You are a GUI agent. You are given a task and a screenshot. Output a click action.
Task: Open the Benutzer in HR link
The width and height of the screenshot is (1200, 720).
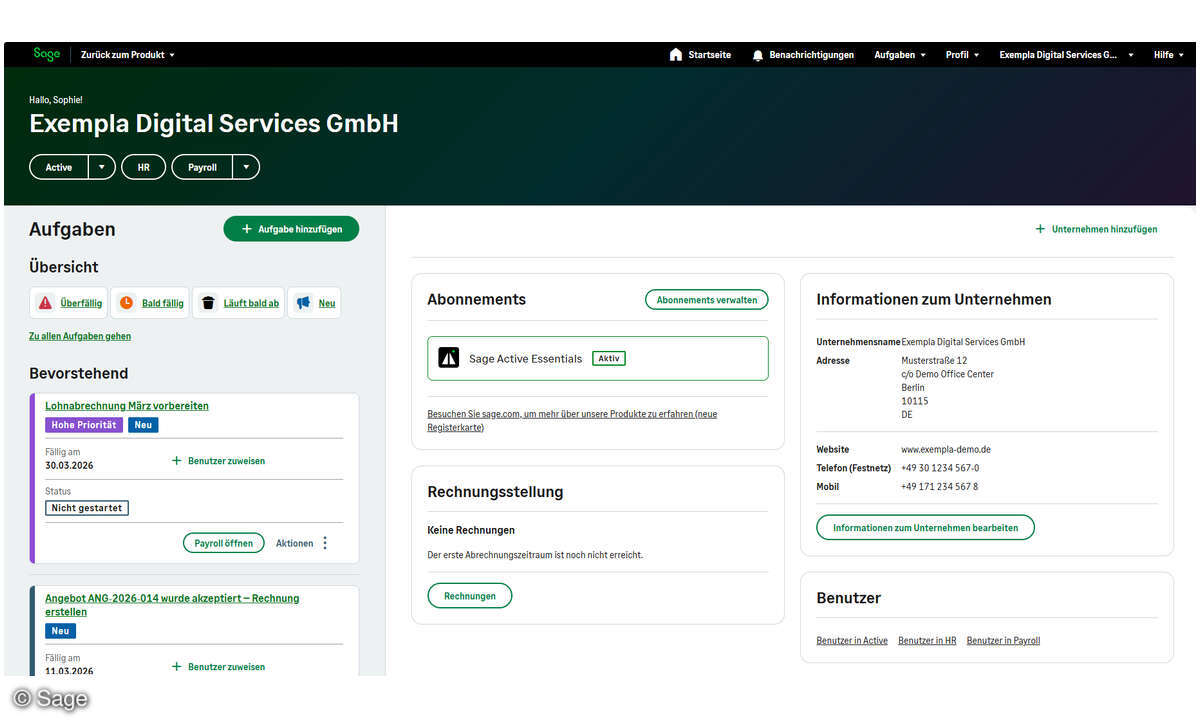[927, 640]
